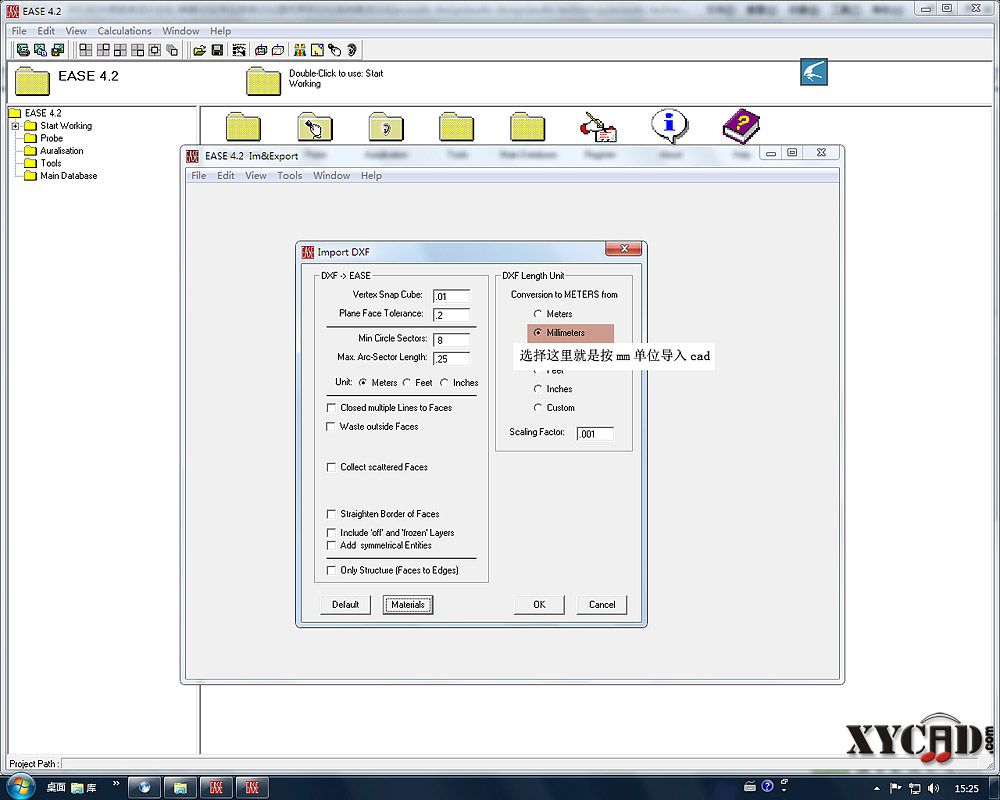The image size is (1000, 800).
Task: Select Inches in DXF Length Unit
Action: 538,389
